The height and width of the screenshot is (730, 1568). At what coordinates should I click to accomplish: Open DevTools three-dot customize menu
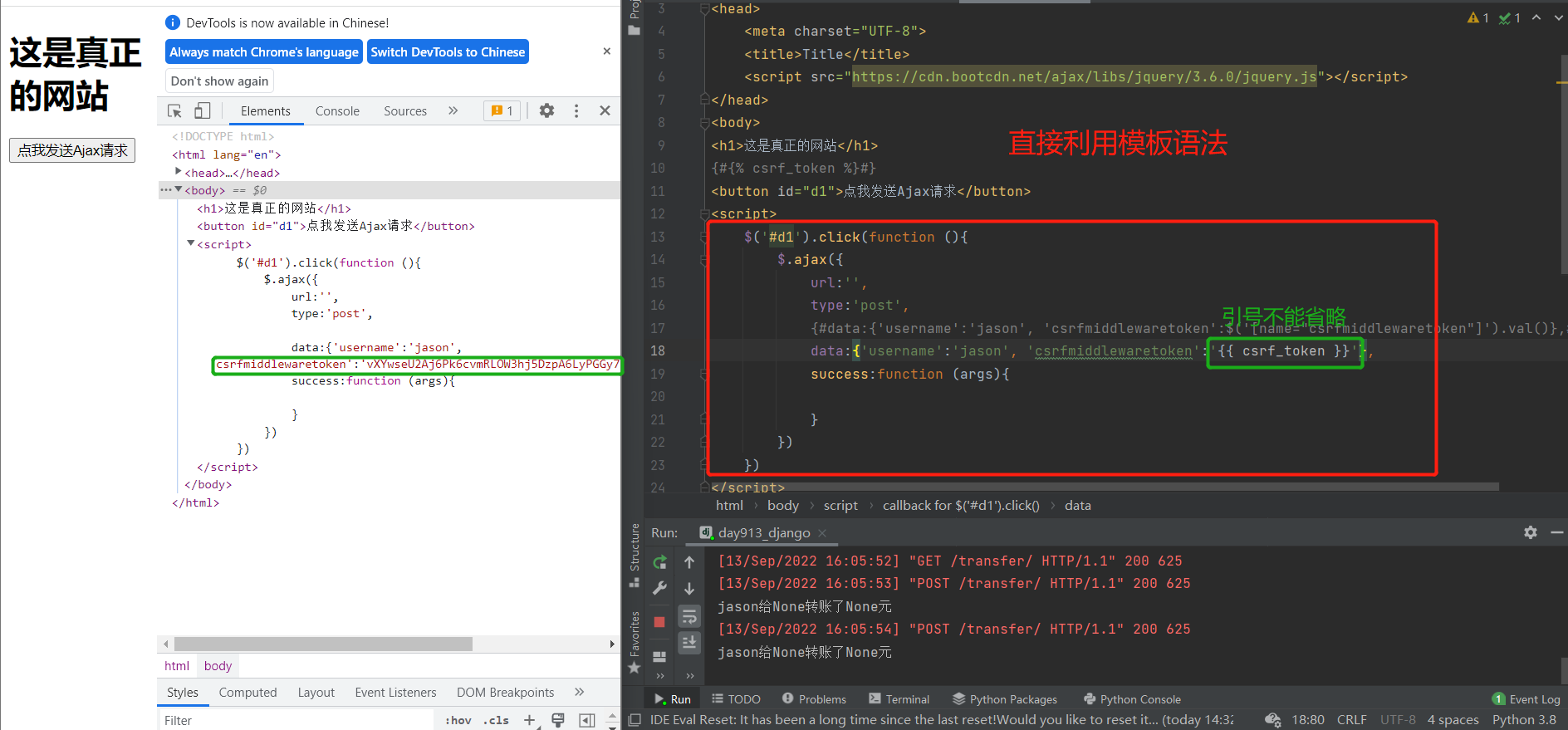pyautogui.click(x=576, y=110)
